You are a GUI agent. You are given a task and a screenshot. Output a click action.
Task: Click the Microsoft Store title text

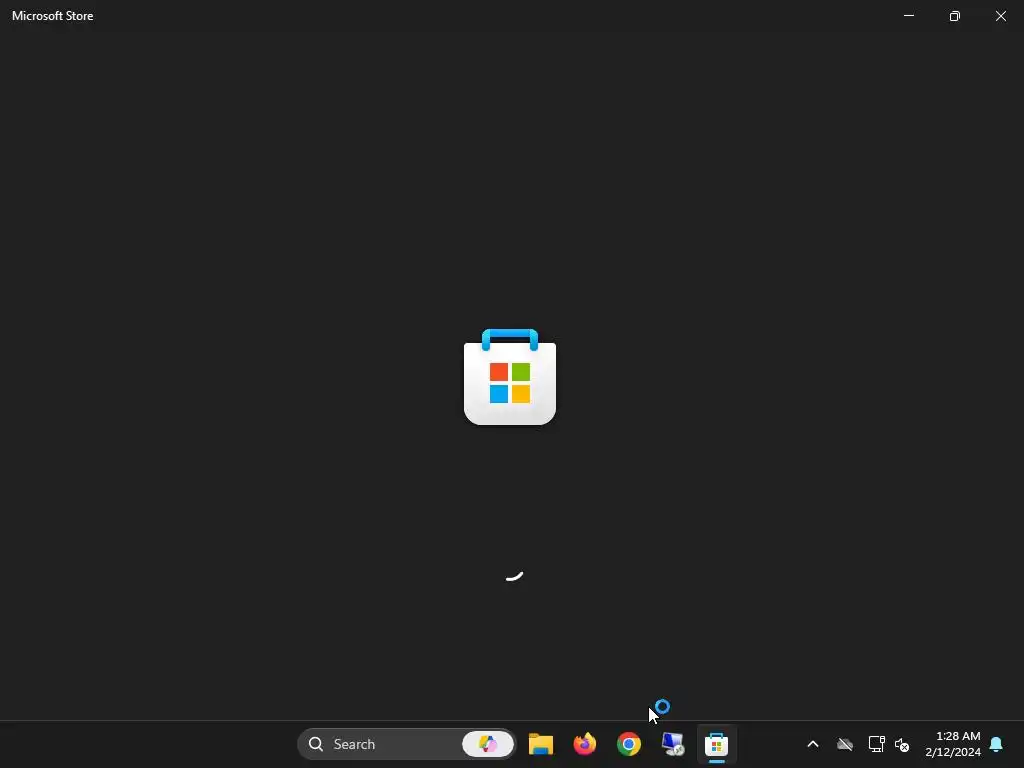click(x=53, y=16)
